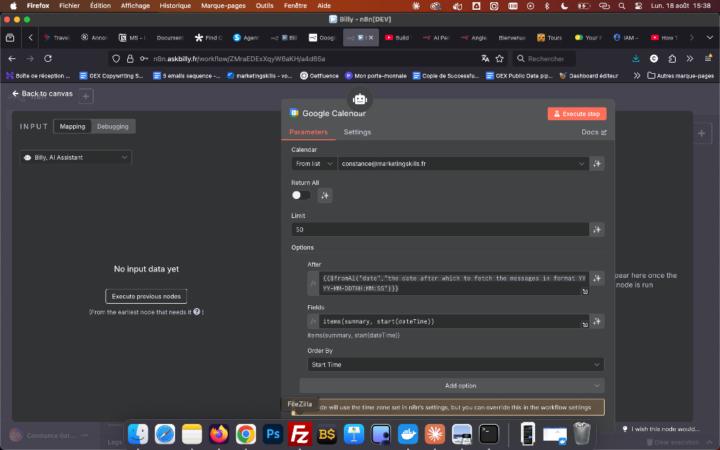Screen dimensions: 720x450
Task: Open the extensions puzzle icon in Firefox toolbar
Action: pos(672,59)
